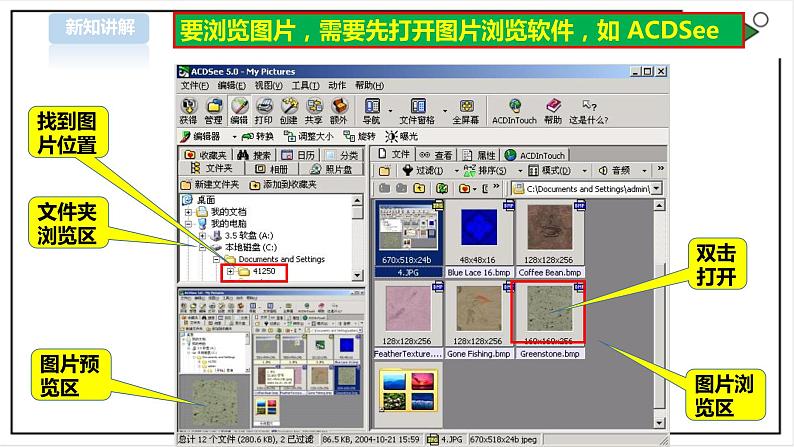Click the thumbnail pane scroll-down arrow
The height and width of the screenshot is (447, 794).
coord(659,422)
